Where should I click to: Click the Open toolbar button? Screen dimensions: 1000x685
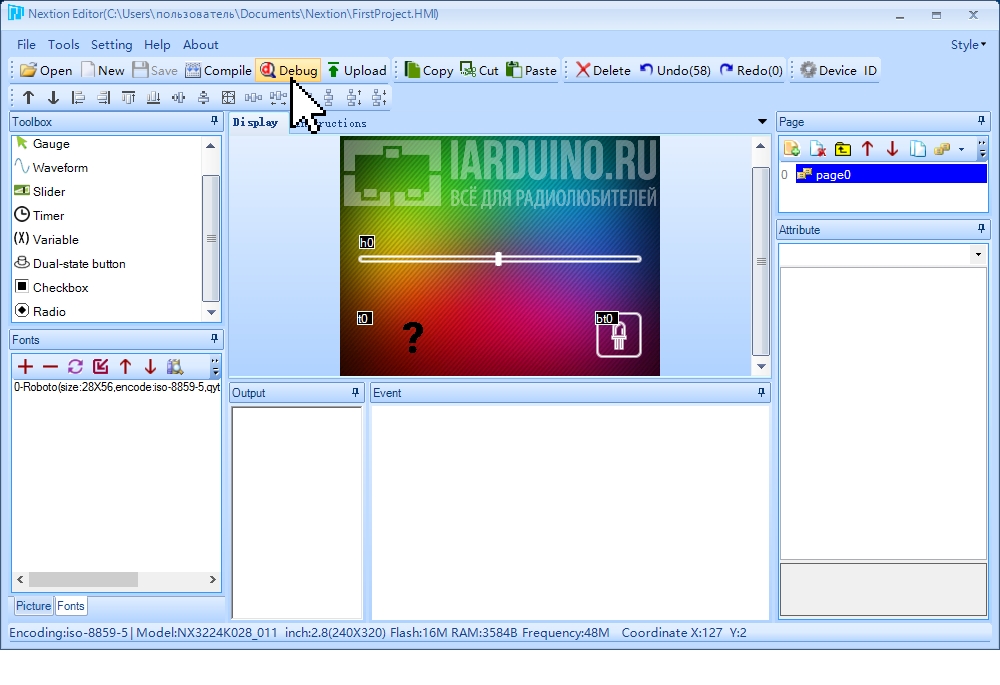click(46, 70)
